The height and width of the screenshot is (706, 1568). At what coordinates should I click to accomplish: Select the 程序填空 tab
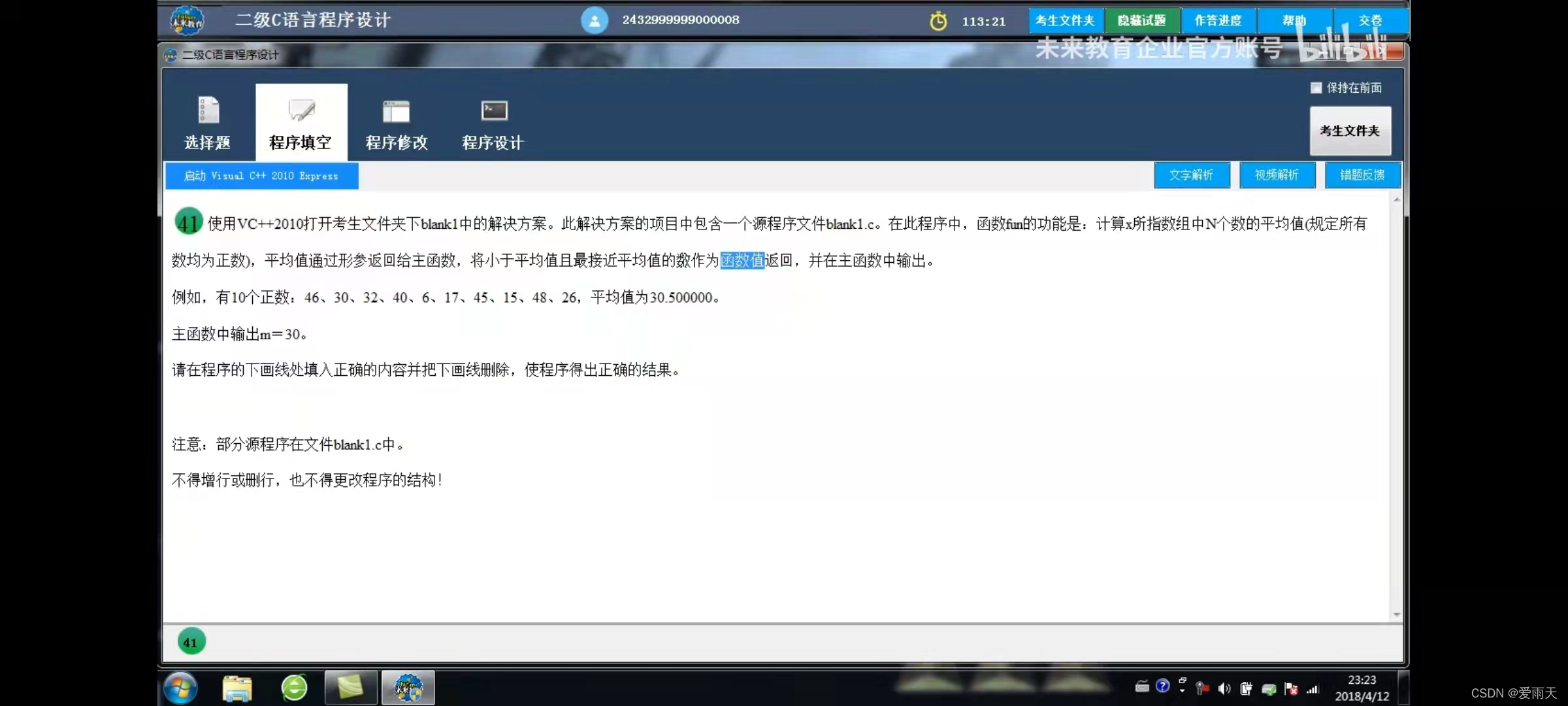pos(301,123)
